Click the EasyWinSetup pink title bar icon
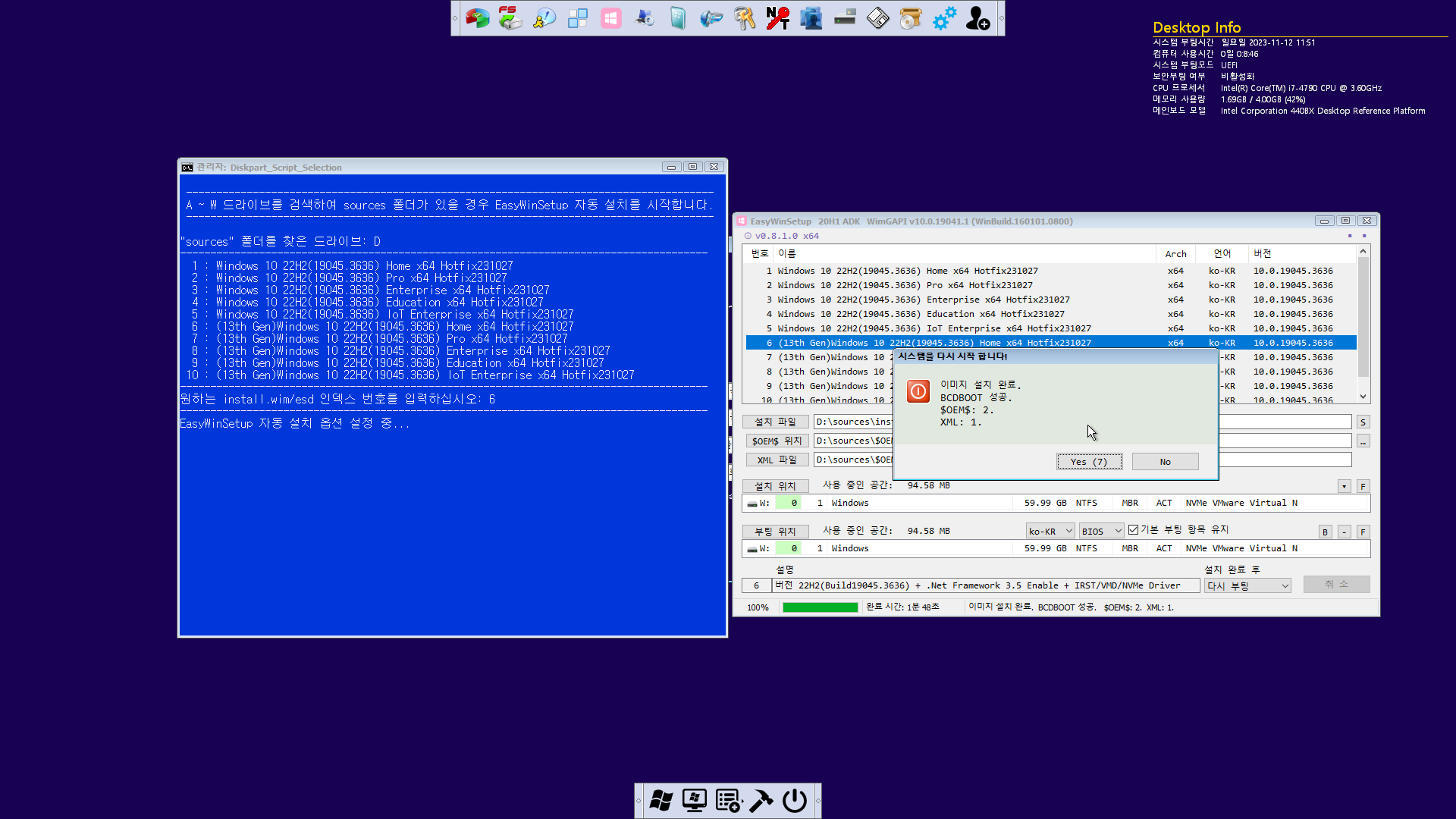The image size is (1456, 819). [x=742, y=221]
